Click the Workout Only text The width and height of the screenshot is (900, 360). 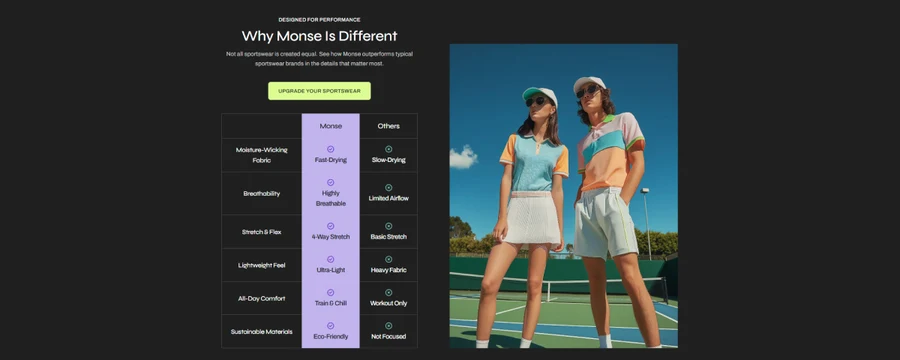(389, 303)
